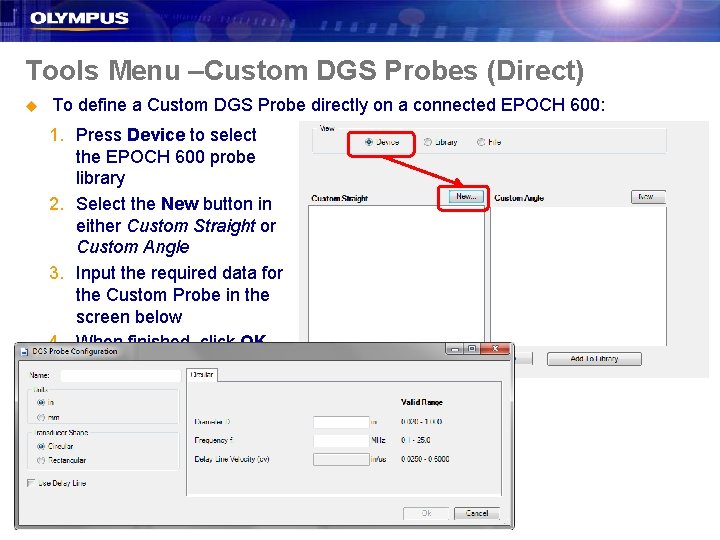
Task: Minimize the DGS Probe Configuration dialog
Action: [x=455, y=349]
